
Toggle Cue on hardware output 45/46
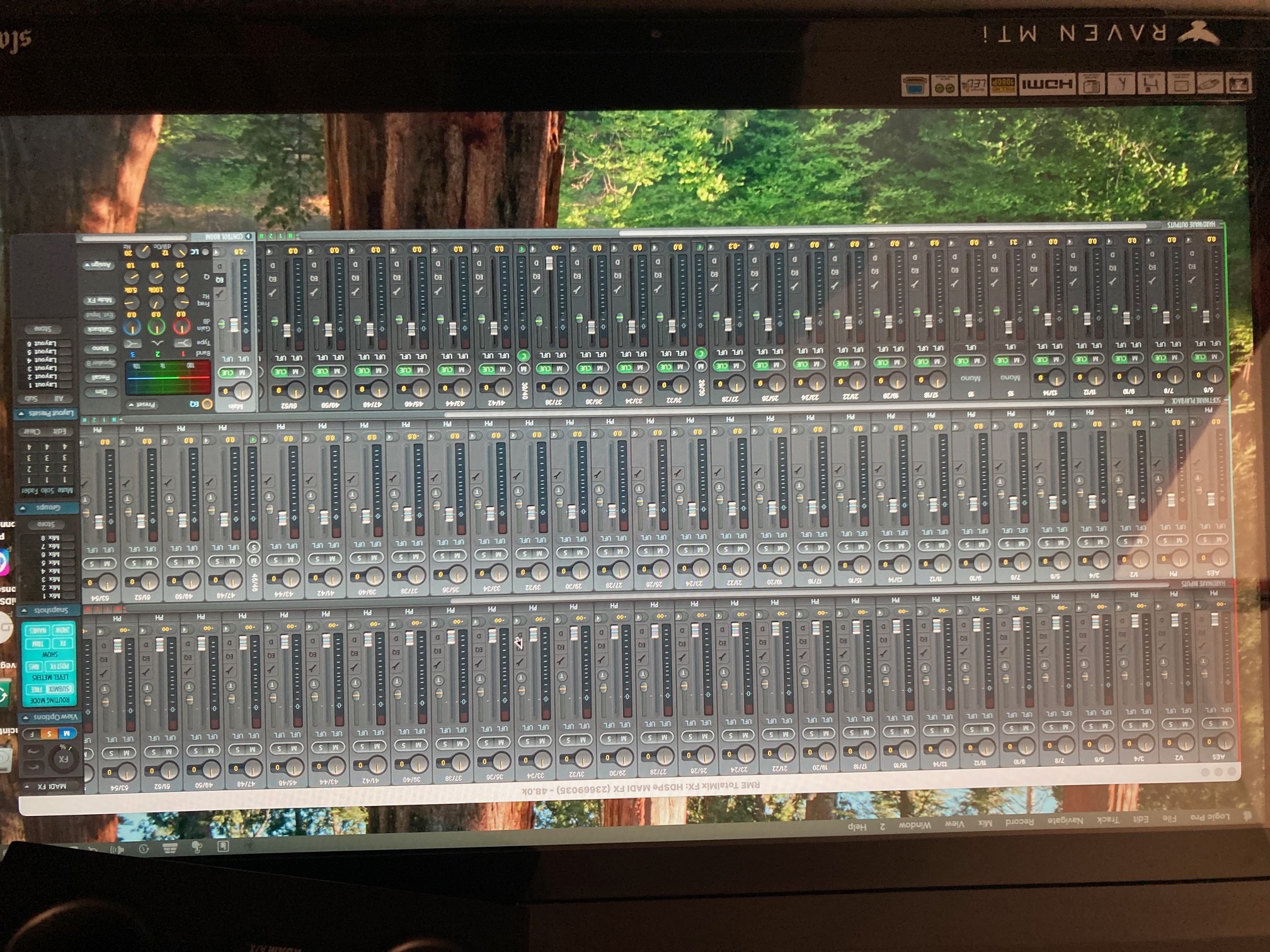click(x=405, y=371)
